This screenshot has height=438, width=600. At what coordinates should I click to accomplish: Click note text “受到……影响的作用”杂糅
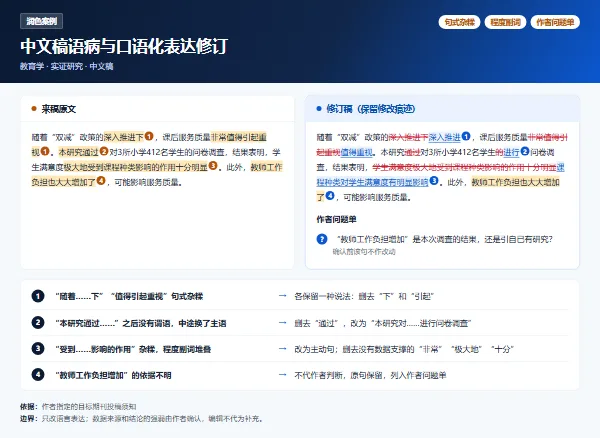click(133, 349)
